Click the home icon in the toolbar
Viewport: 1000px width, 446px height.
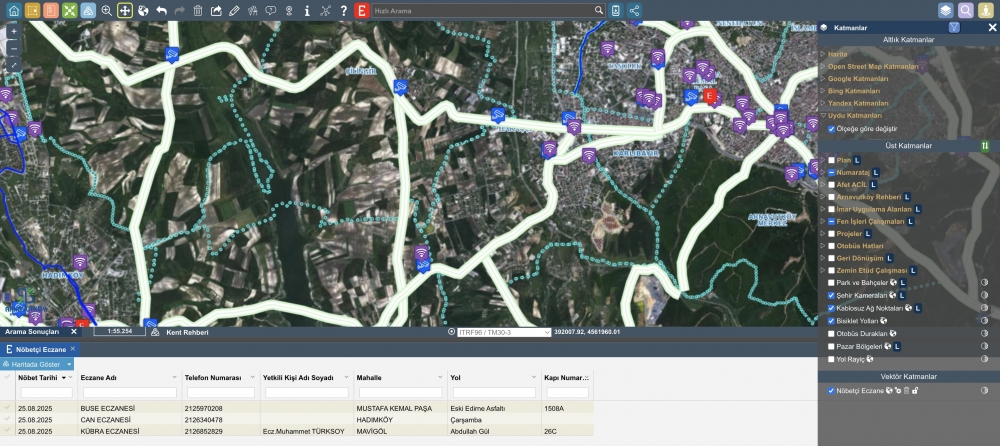pos(14,11)
